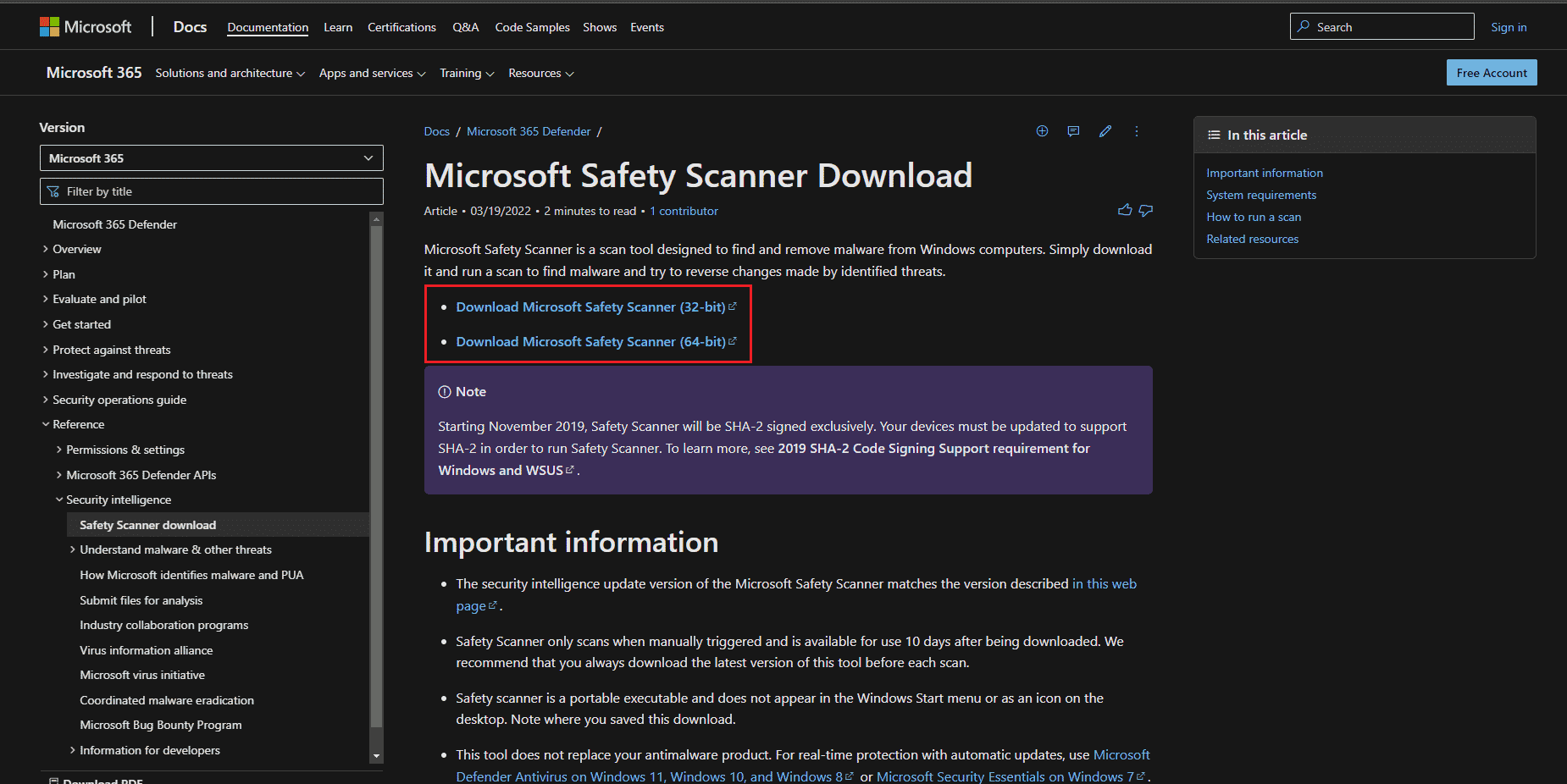Click the add to collection plus icon

pos(1042,131)
